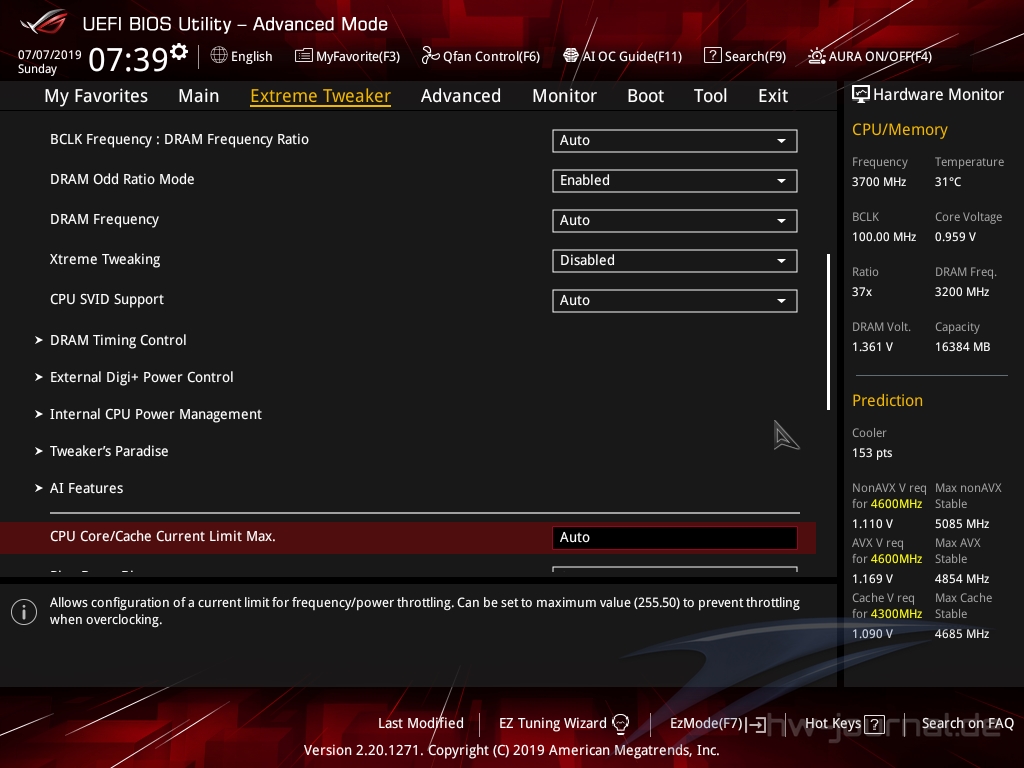
Task: Expand AI Features submenu
Action: click(80, 488)
